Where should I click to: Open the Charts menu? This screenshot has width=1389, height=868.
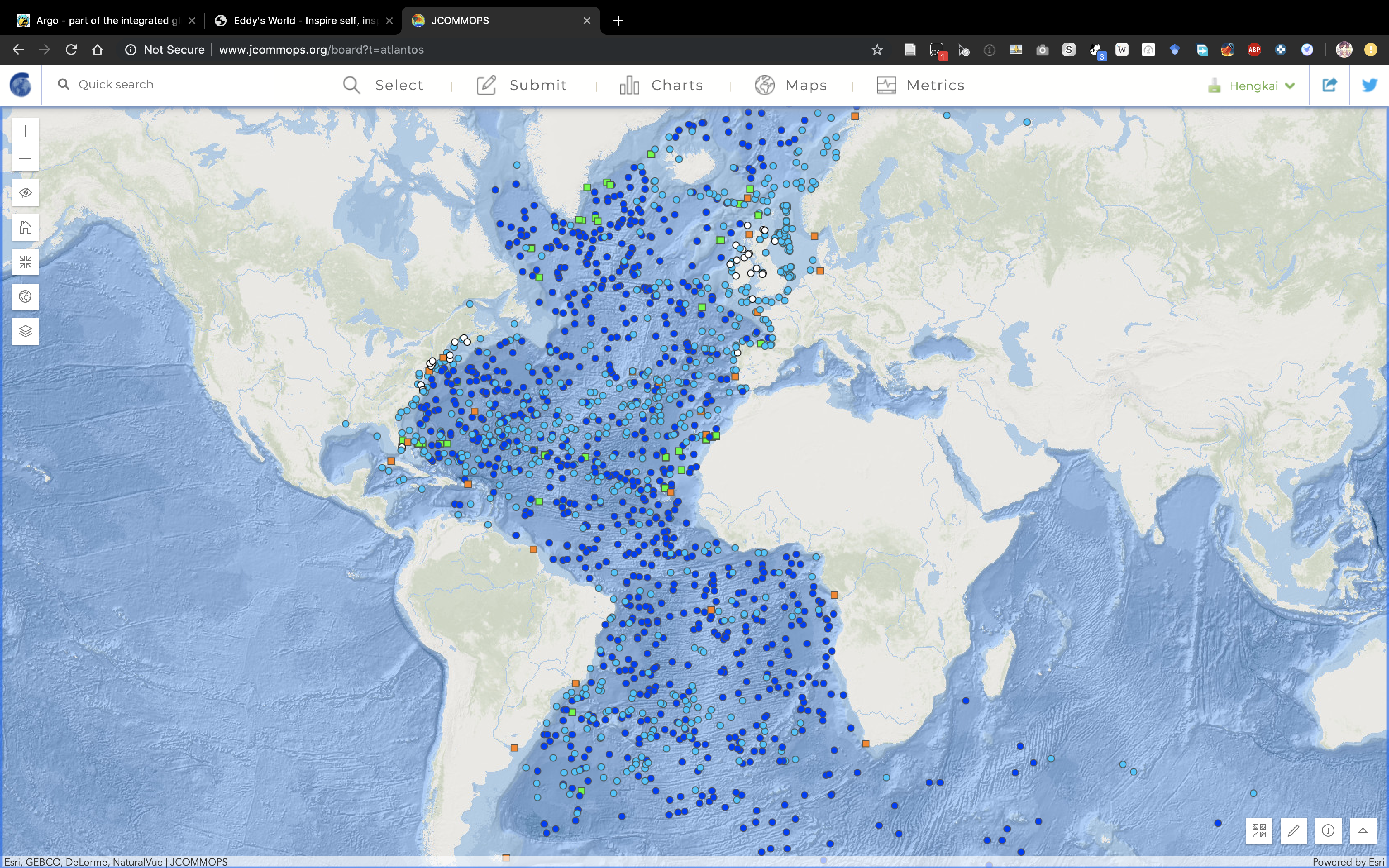[661, 85]
